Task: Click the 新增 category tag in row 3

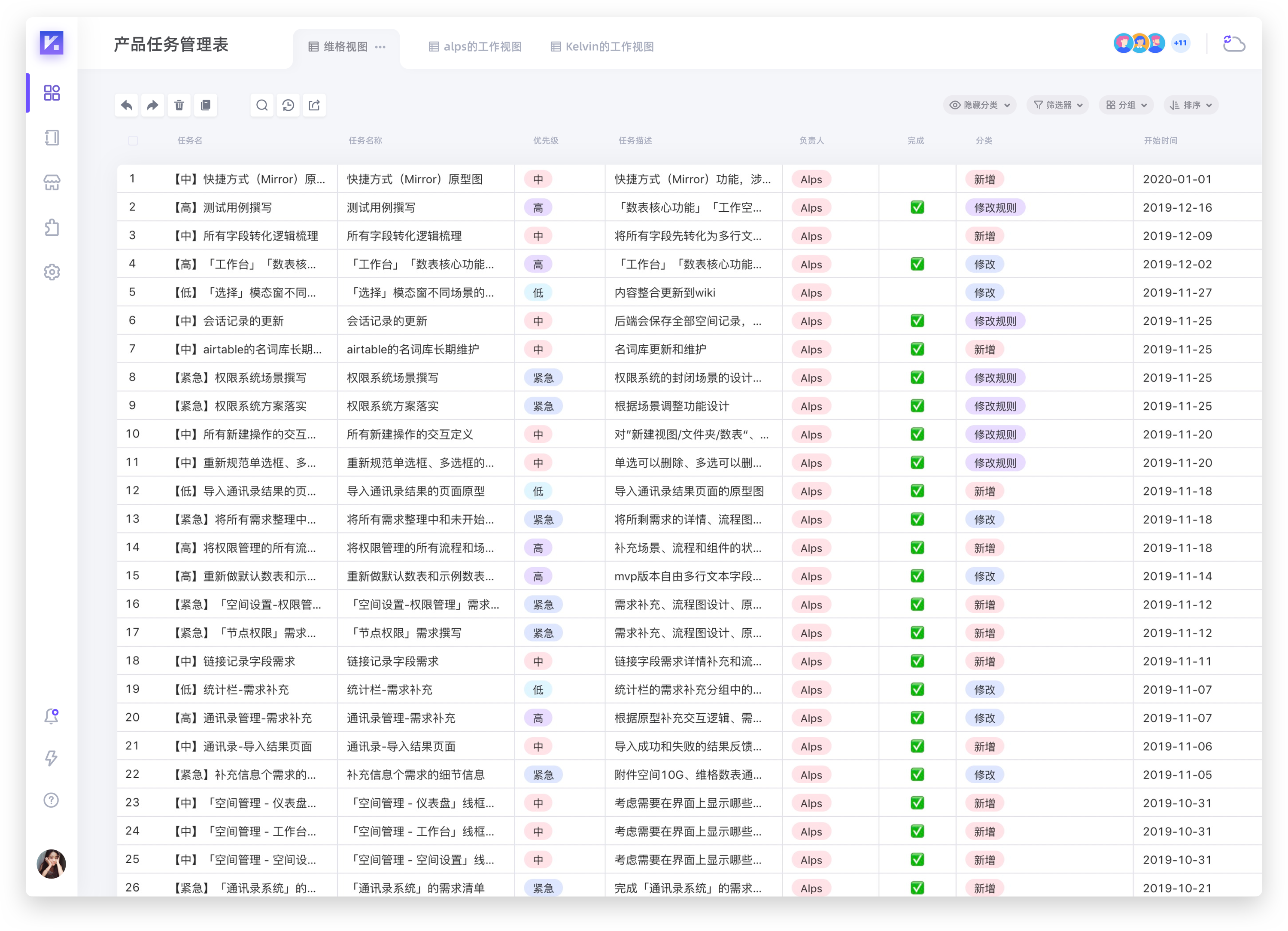Action: (x=985, y=236)
